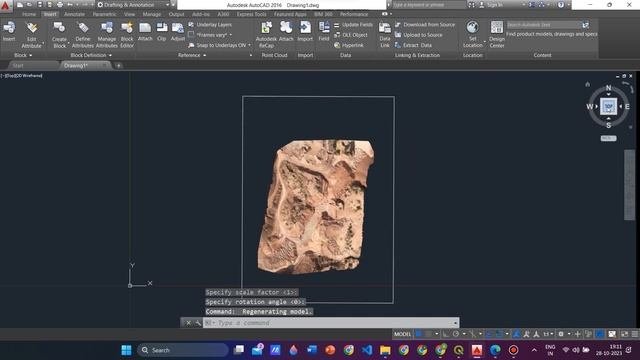Screen dimensions: 640x360
Task: Open the Set Location dropdown arrow
Action: (x=485, y=42)
